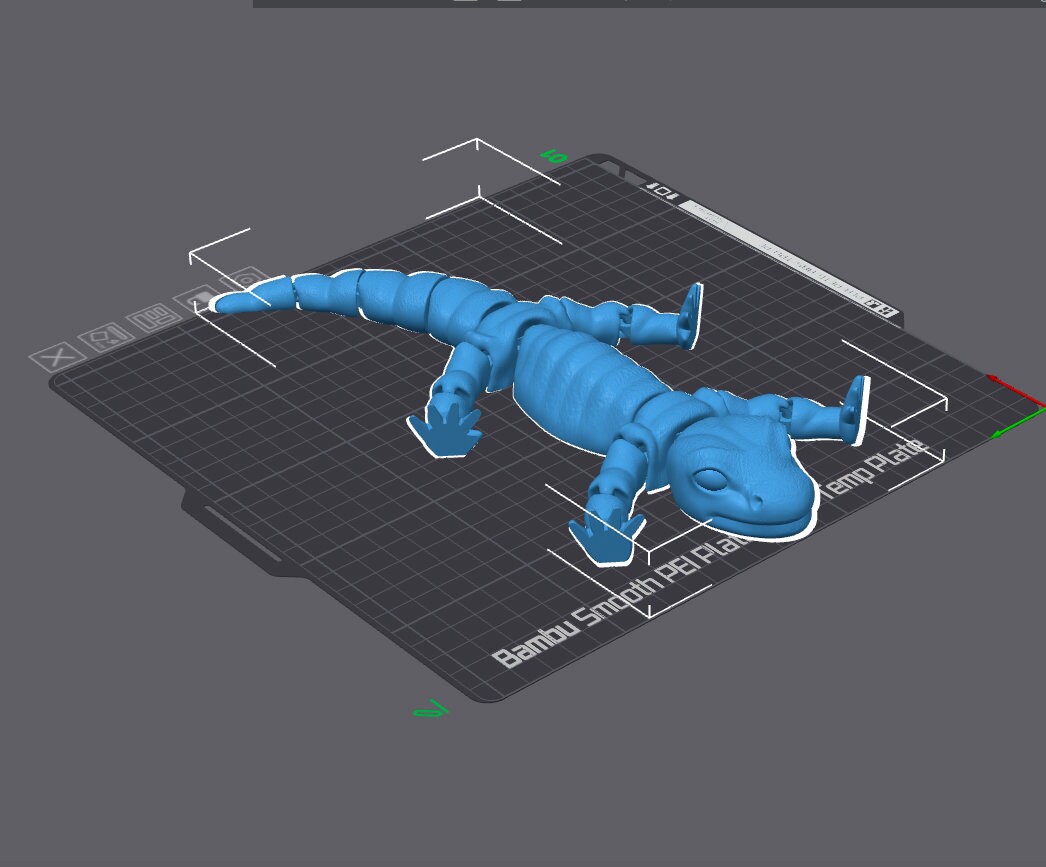
Task: Click the green plate number label above the plate
Action: coord(551,156)
